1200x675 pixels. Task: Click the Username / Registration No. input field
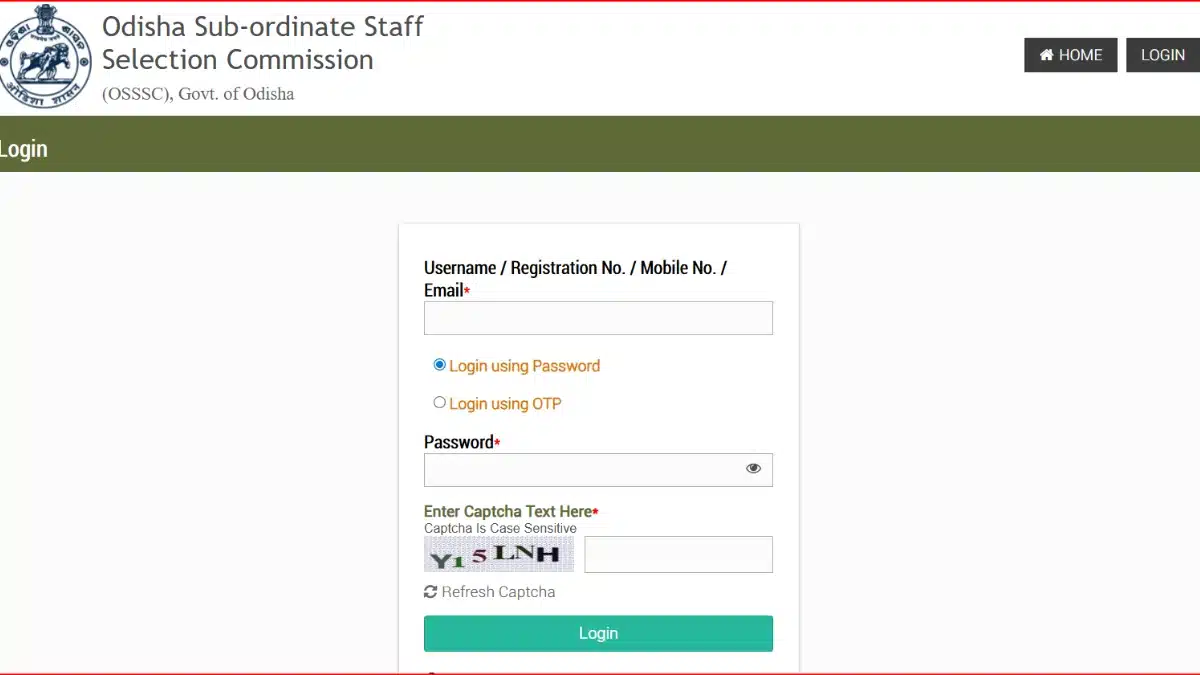click(598, 318)
